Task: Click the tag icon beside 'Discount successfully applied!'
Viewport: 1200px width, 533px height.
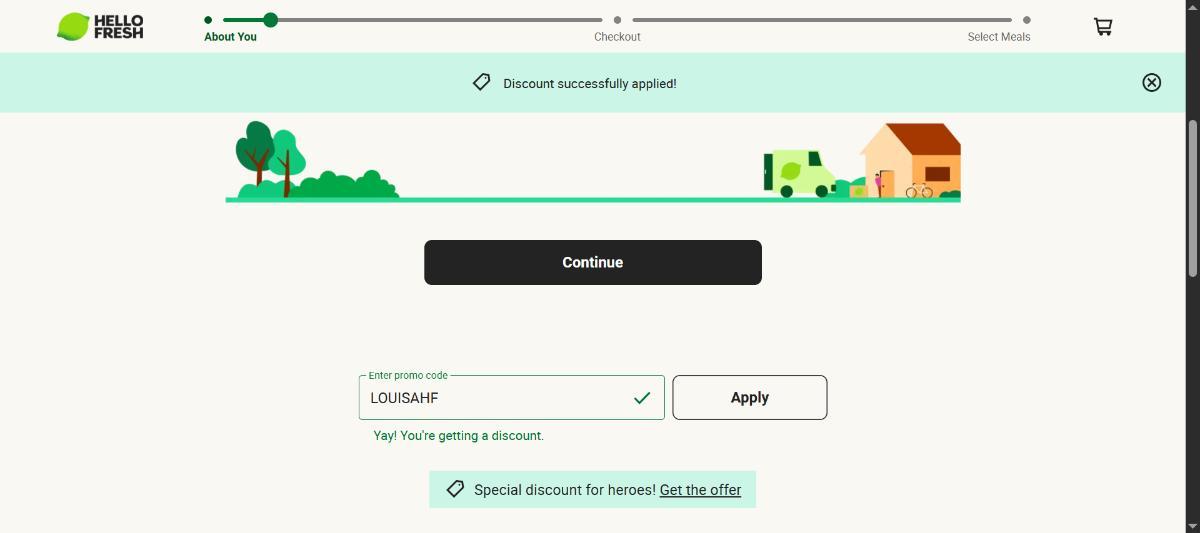Action: pyautogui.click(x=481, y=83)
